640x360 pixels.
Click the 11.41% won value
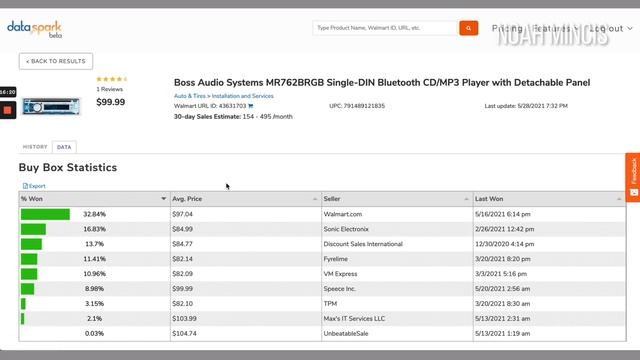pos(94,259)
